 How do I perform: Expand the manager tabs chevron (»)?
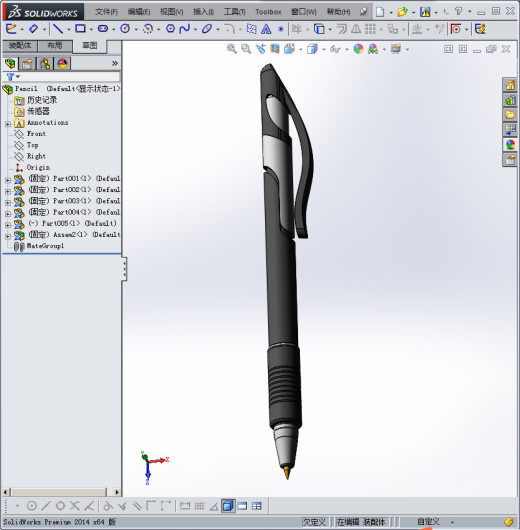click(x=115, y=63)
